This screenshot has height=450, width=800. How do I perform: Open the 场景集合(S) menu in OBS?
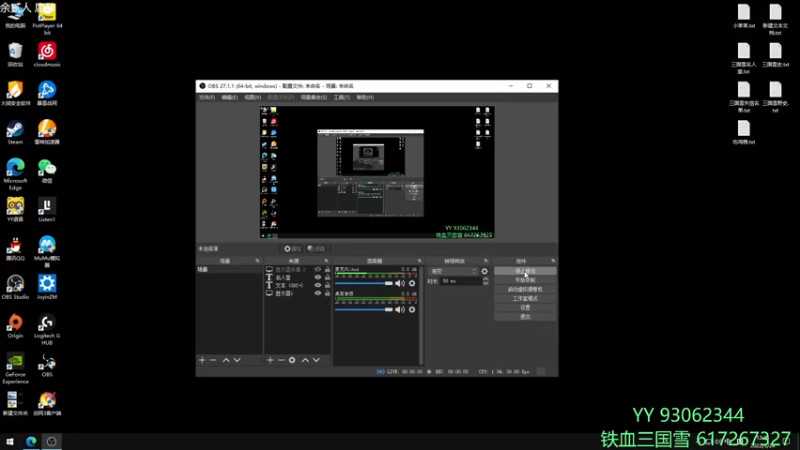pyautogui.click(x=314, y=97)
